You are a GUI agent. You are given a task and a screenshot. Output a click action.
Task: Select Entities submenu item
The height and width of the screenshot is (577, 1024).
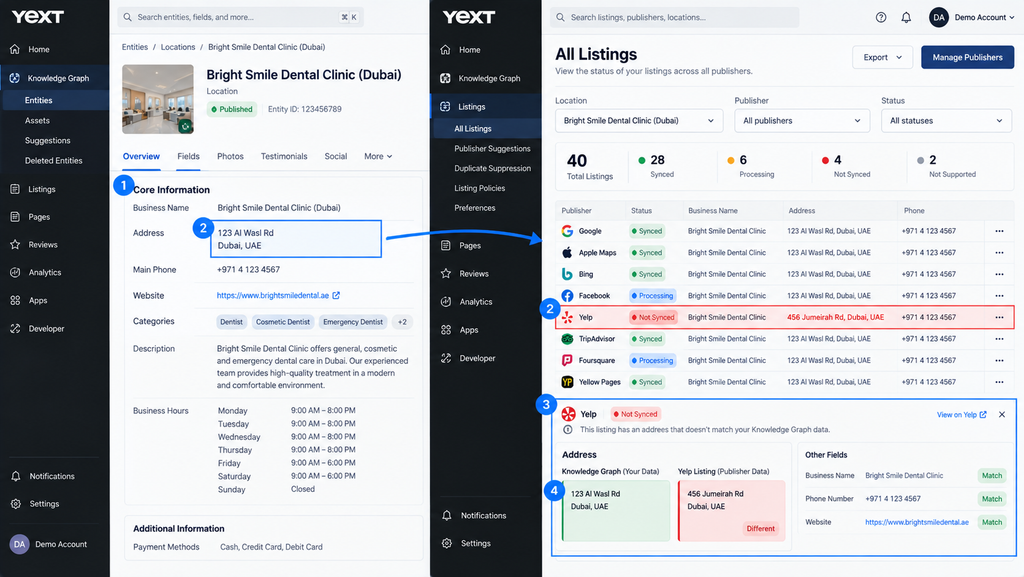(56, 100)
